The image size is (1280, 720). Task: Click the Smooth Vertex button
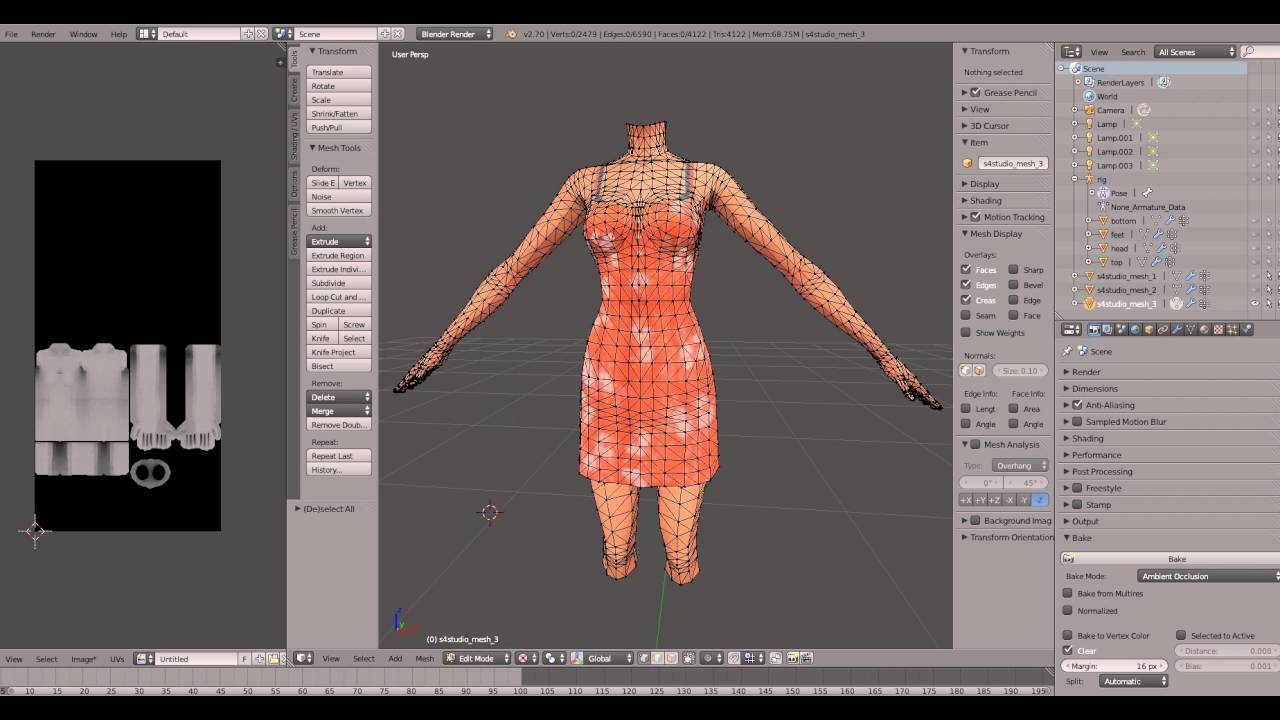(x=339, y=211)
